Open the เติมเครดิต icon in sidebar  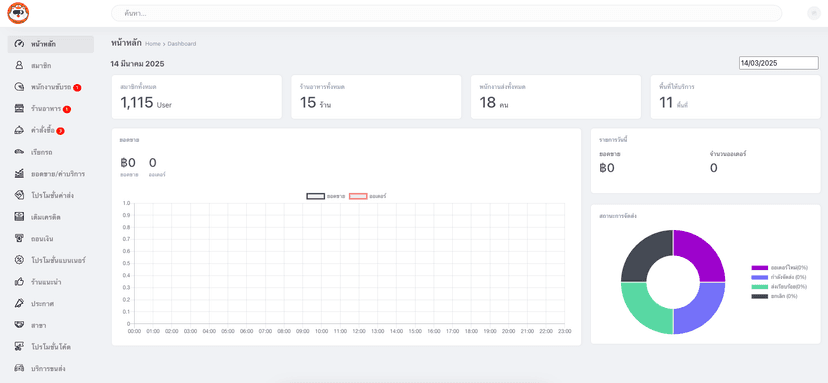[20, 217]
